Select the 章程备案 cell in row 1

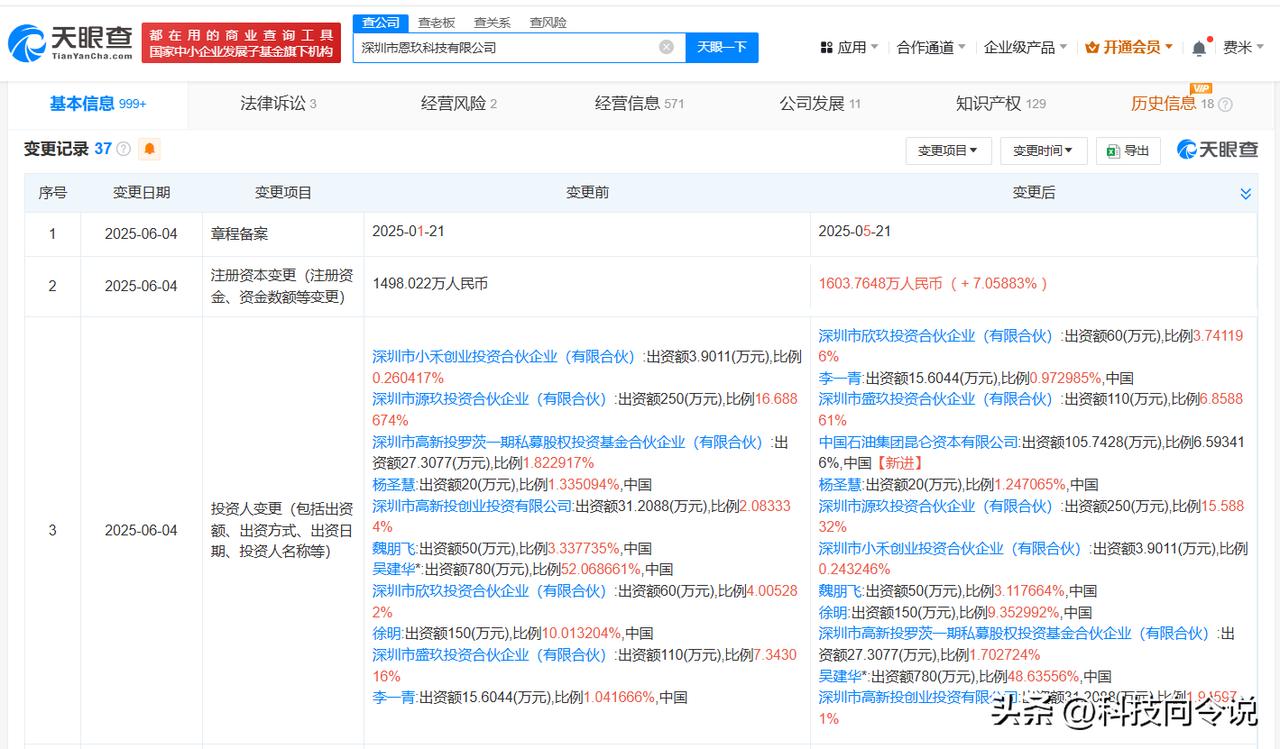pos(239,234)
